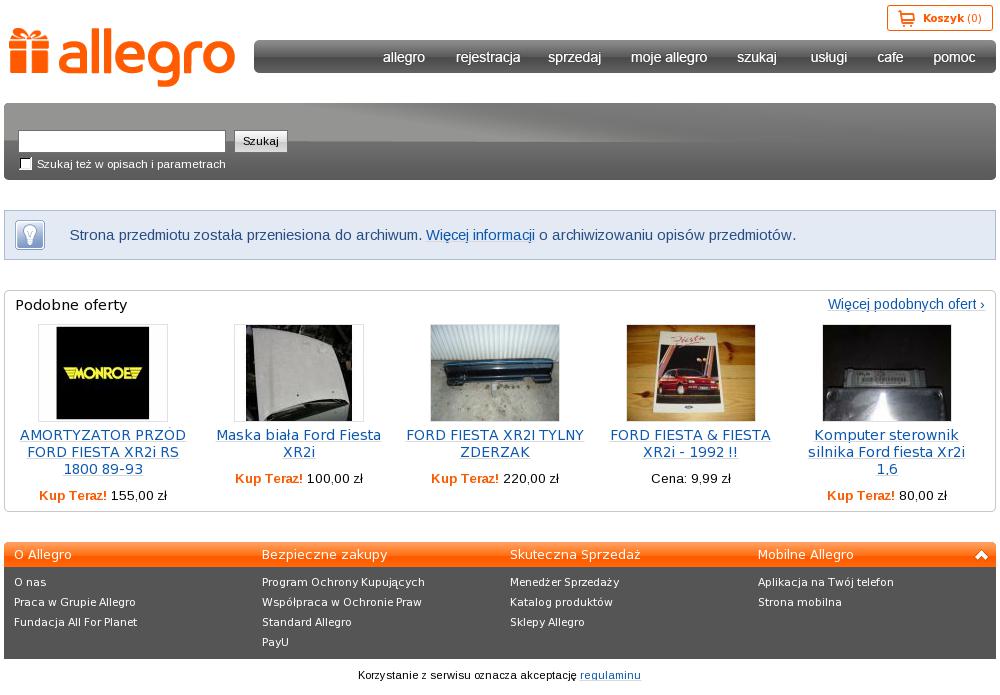Open 'Więcej podobnych ofert' link
Screen dimensions: 1000x695
point(906,304)
